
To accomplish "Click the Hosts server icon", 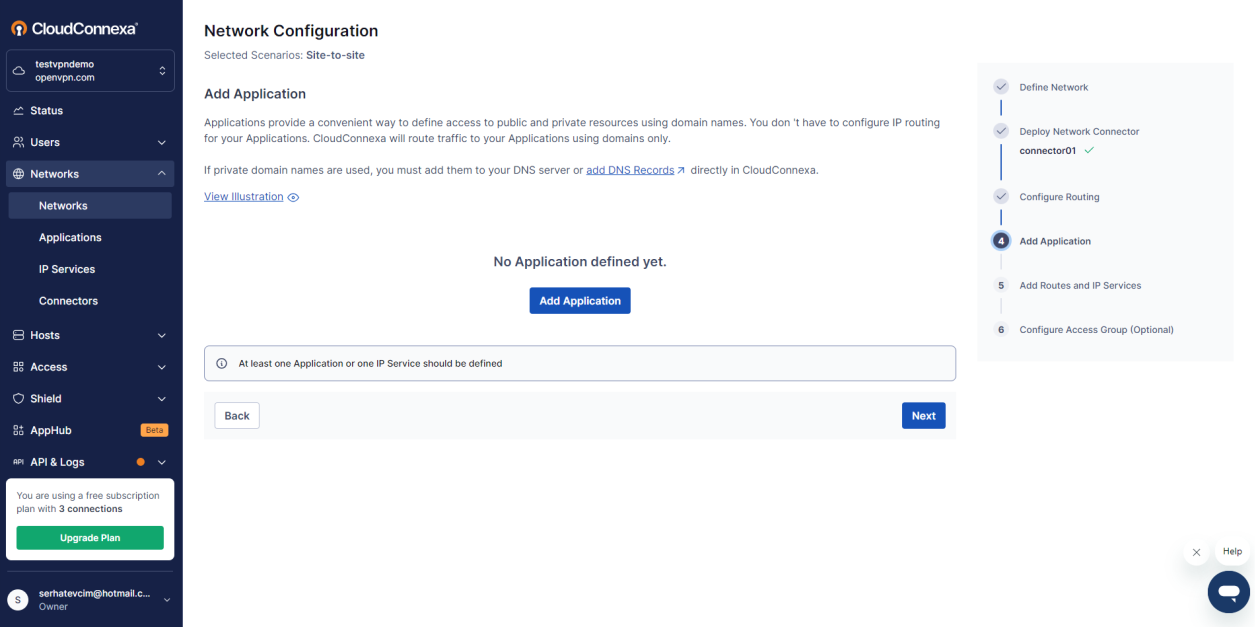I will (19, 335).
